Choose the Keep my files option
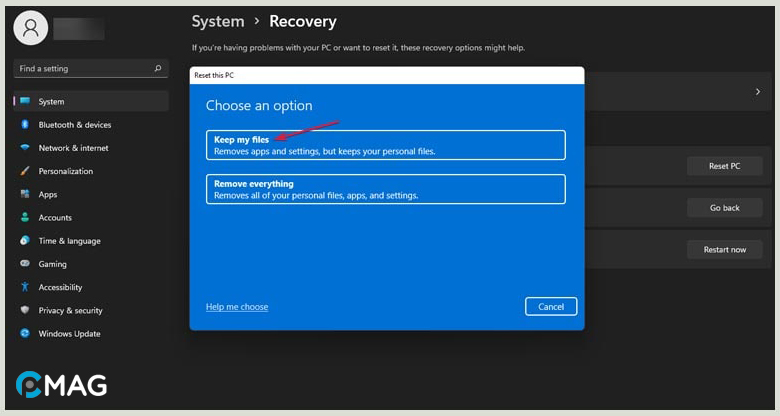The width and height of the screenshot is (780, 416). click(386, 145)
